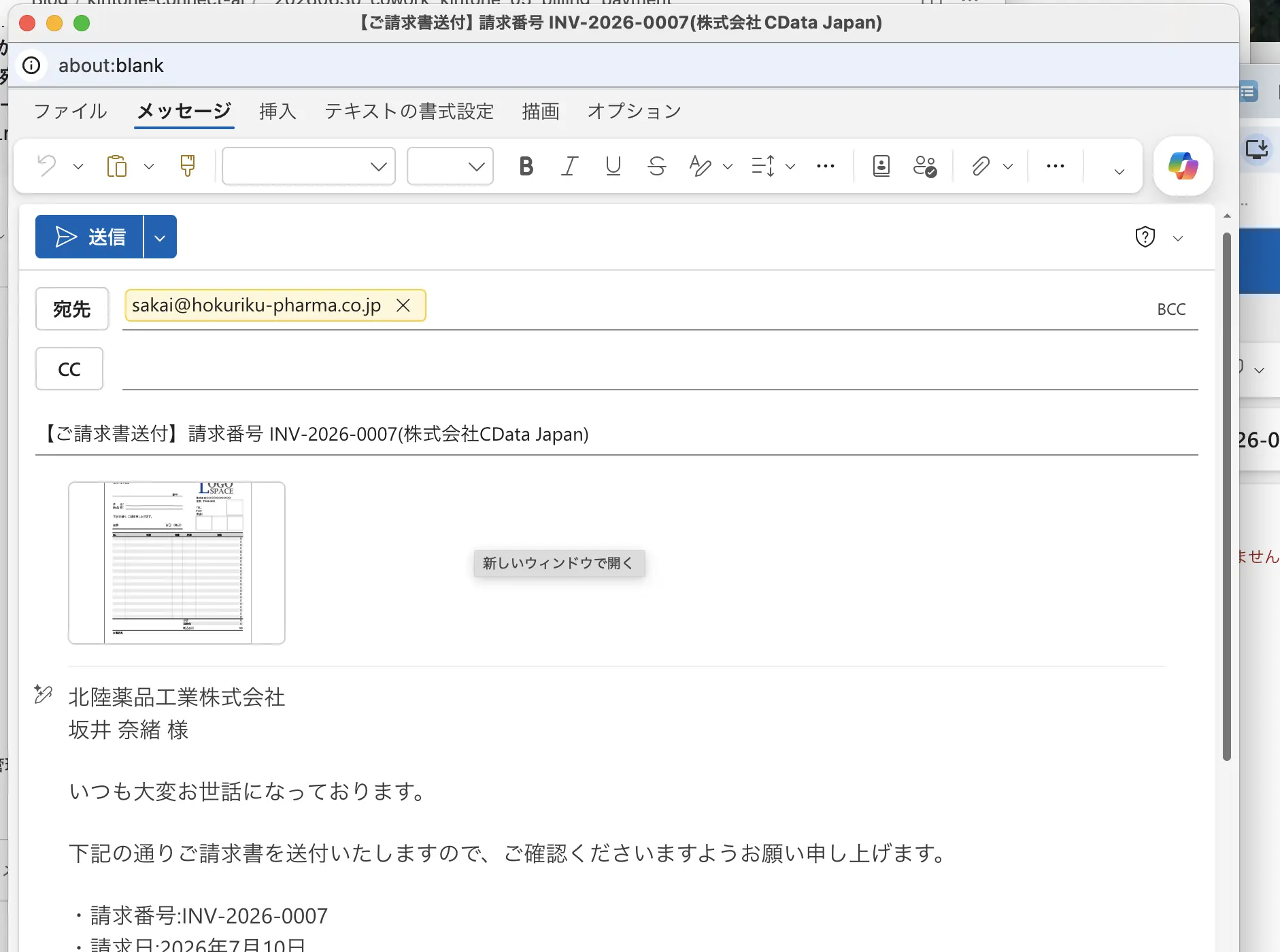
Task: Open the send options dropdown arrow
Action: [161, 237]
